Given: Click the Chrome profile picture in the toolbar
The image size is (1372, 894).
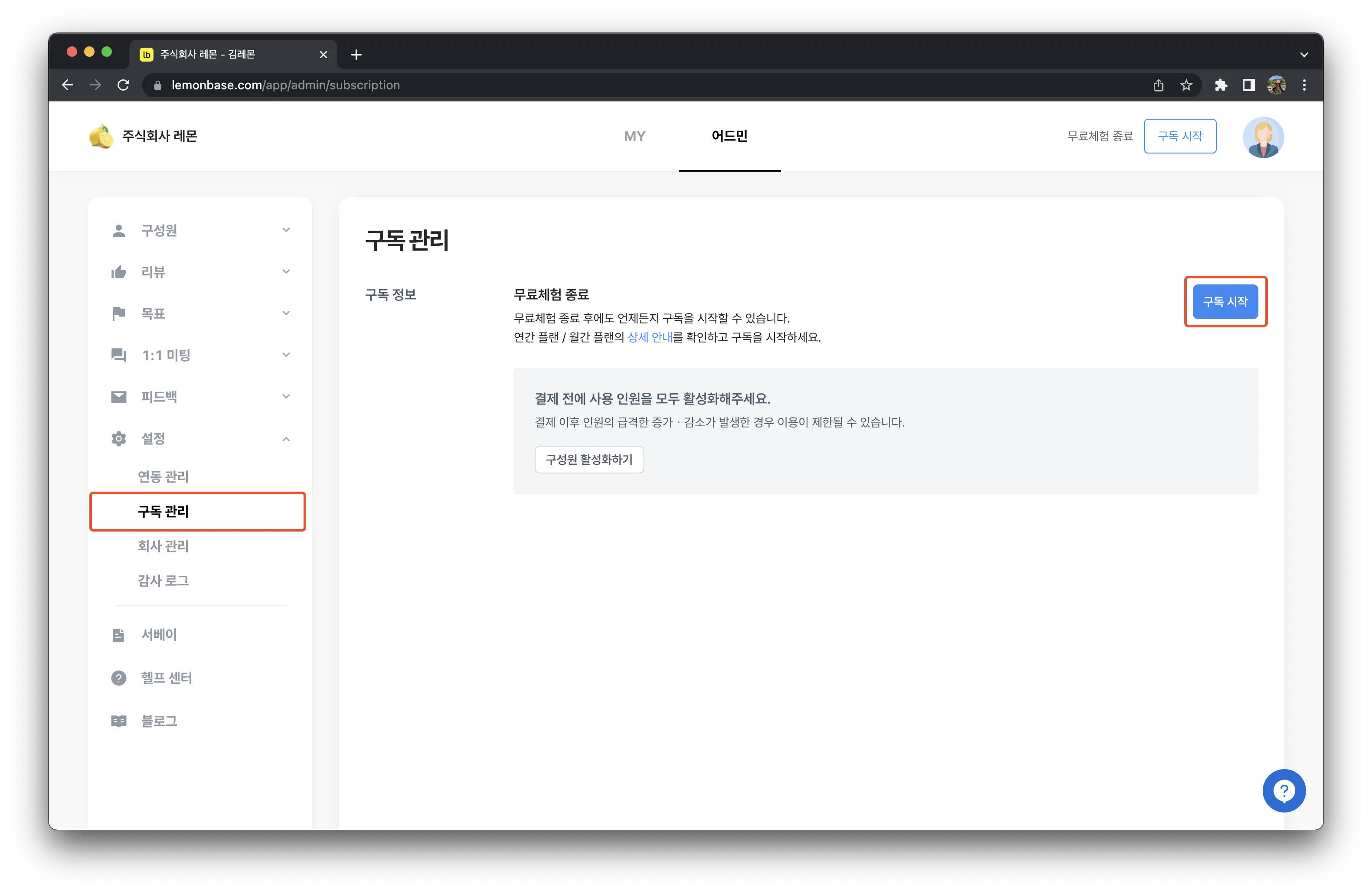Looking at the screenshot, I should click(x=1276, y=85).
